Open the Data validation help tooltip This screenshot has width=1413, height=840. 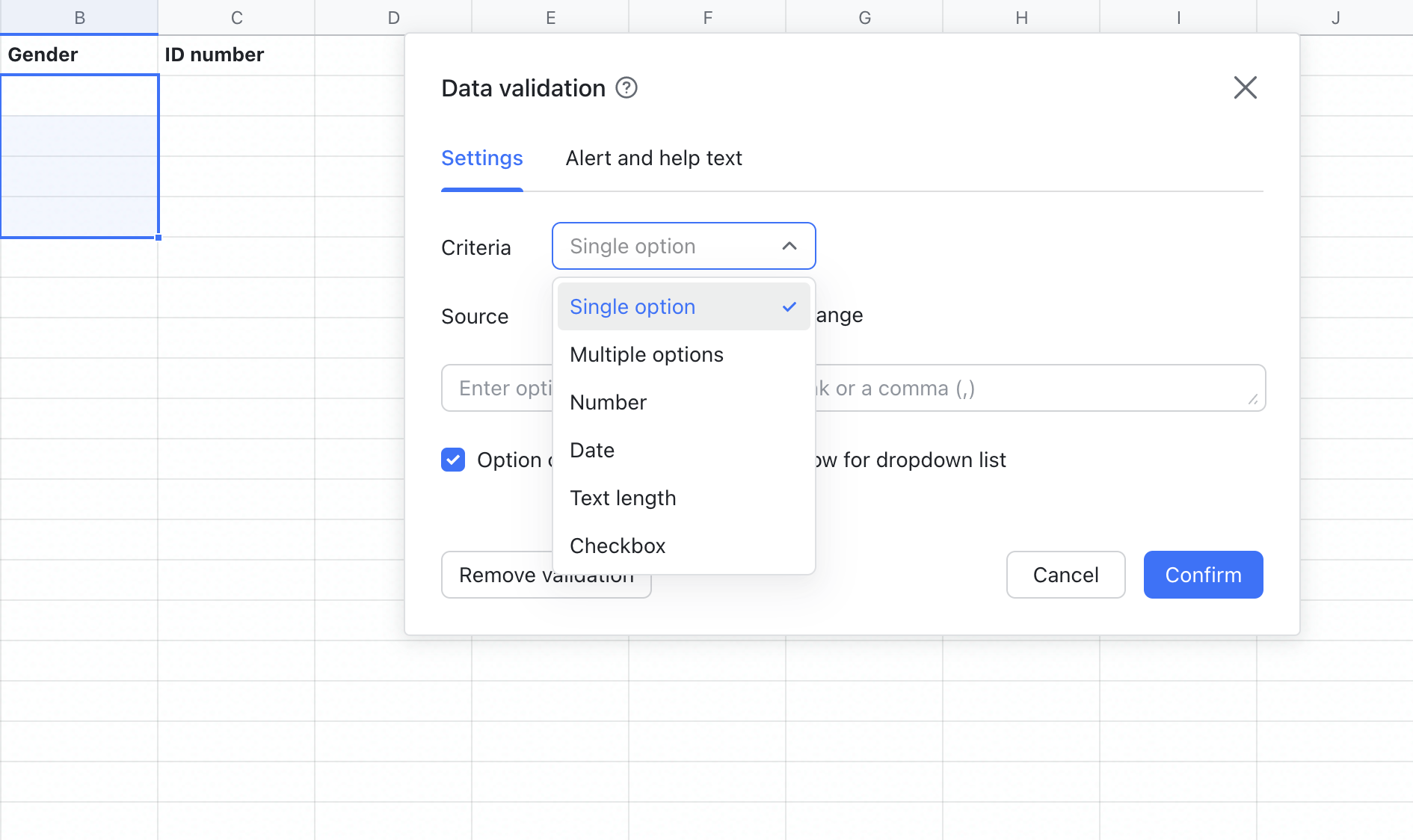tap(627, 87)
